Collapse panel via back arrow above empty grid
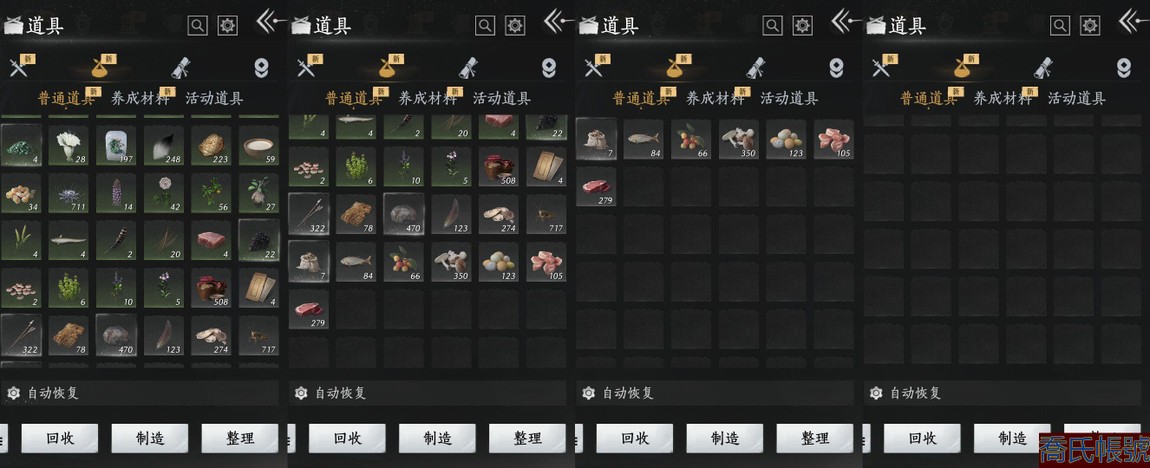 [1134, 20]
